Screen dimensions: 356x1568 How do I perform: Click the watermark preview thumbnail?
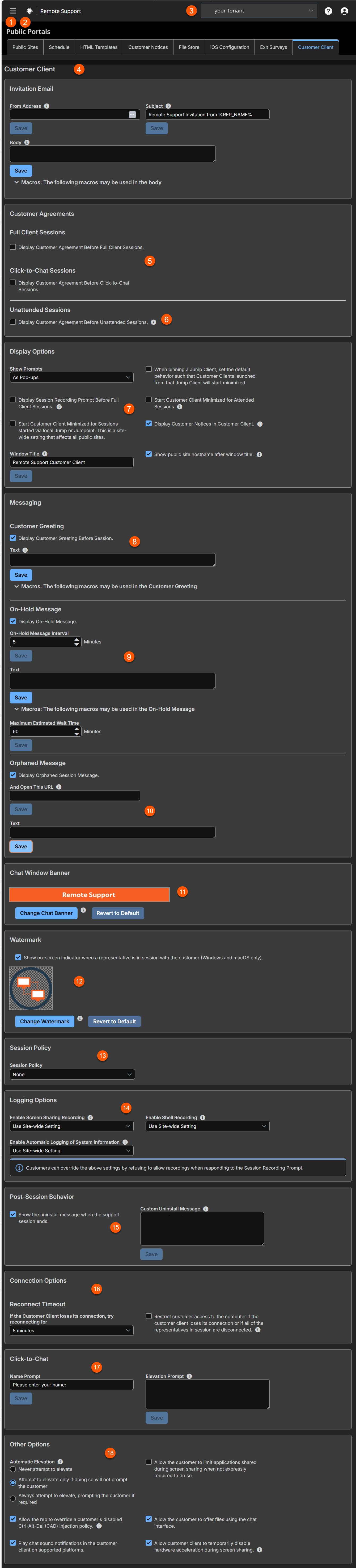[31, 989]
